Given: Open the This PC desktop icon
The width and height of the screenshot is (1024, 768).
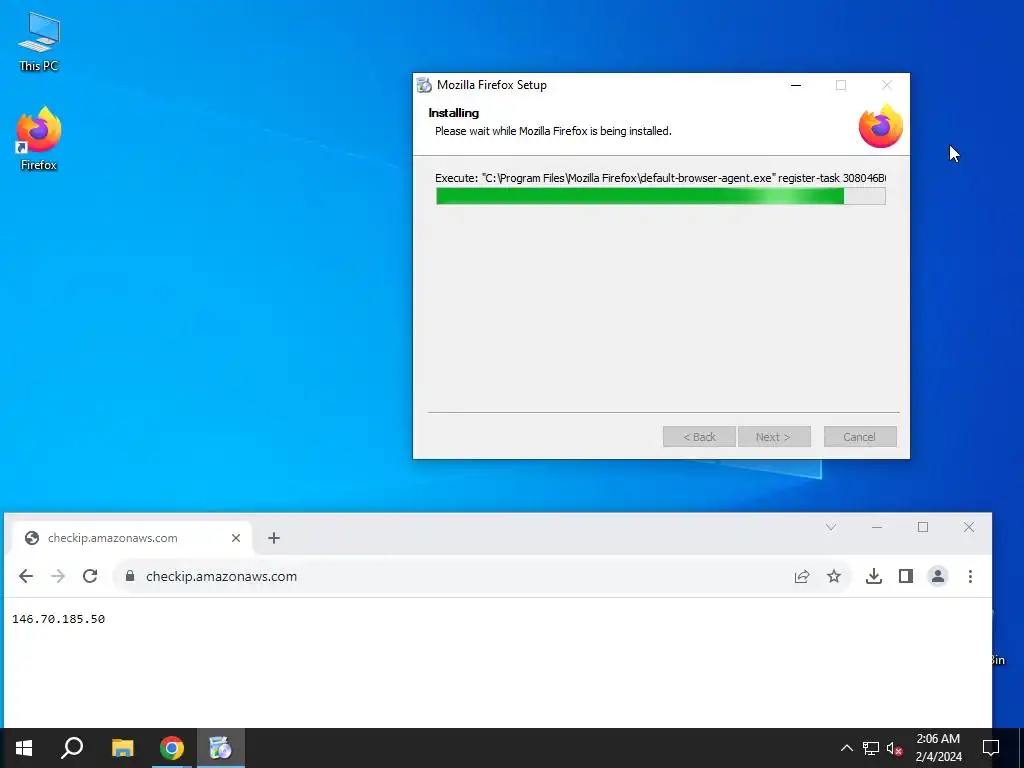Looking at the screenshot, I should click(39, 41).
